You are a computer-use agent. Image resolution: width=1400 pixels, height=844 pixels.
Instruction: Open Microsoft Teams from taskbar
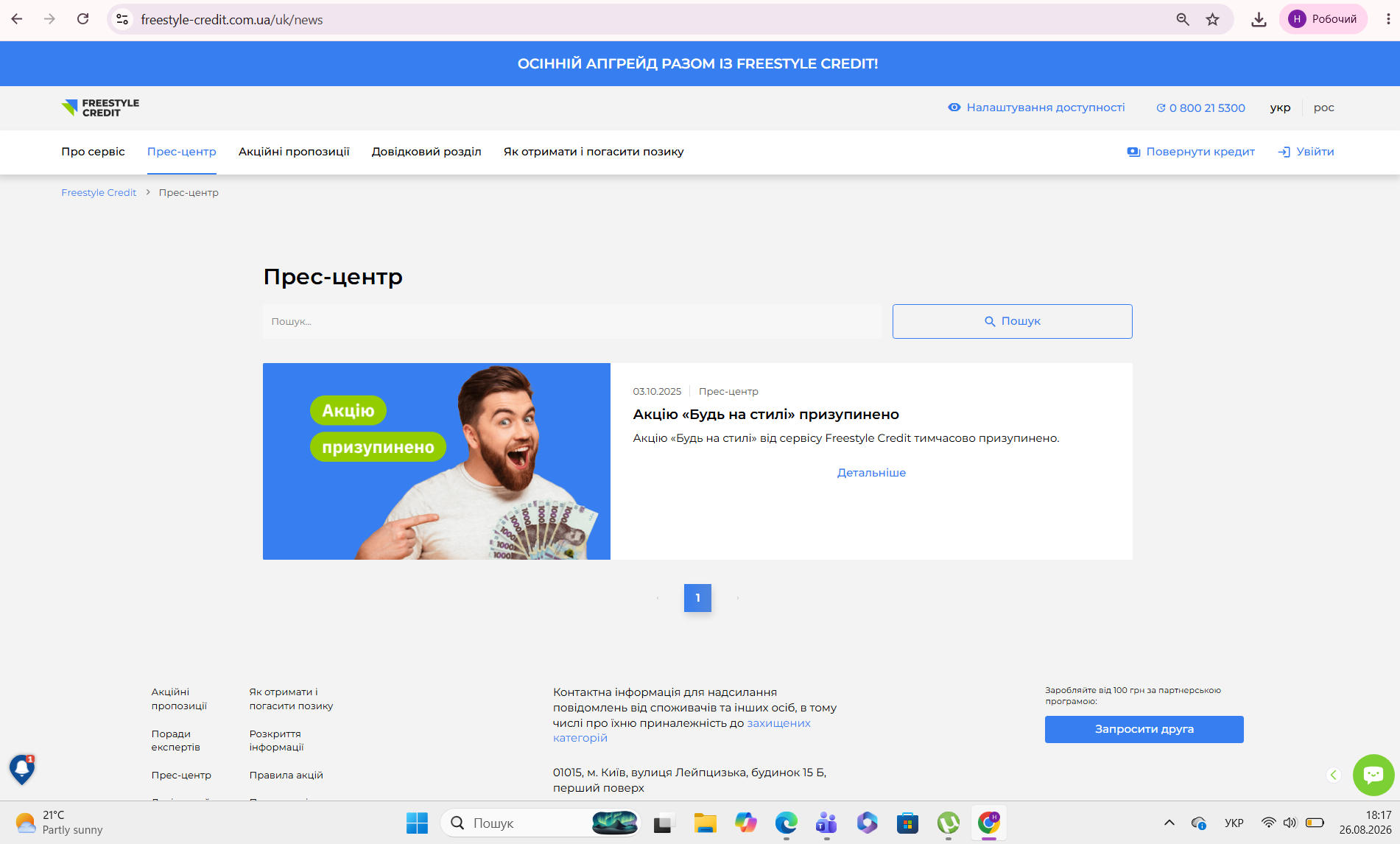click(826, 823)
